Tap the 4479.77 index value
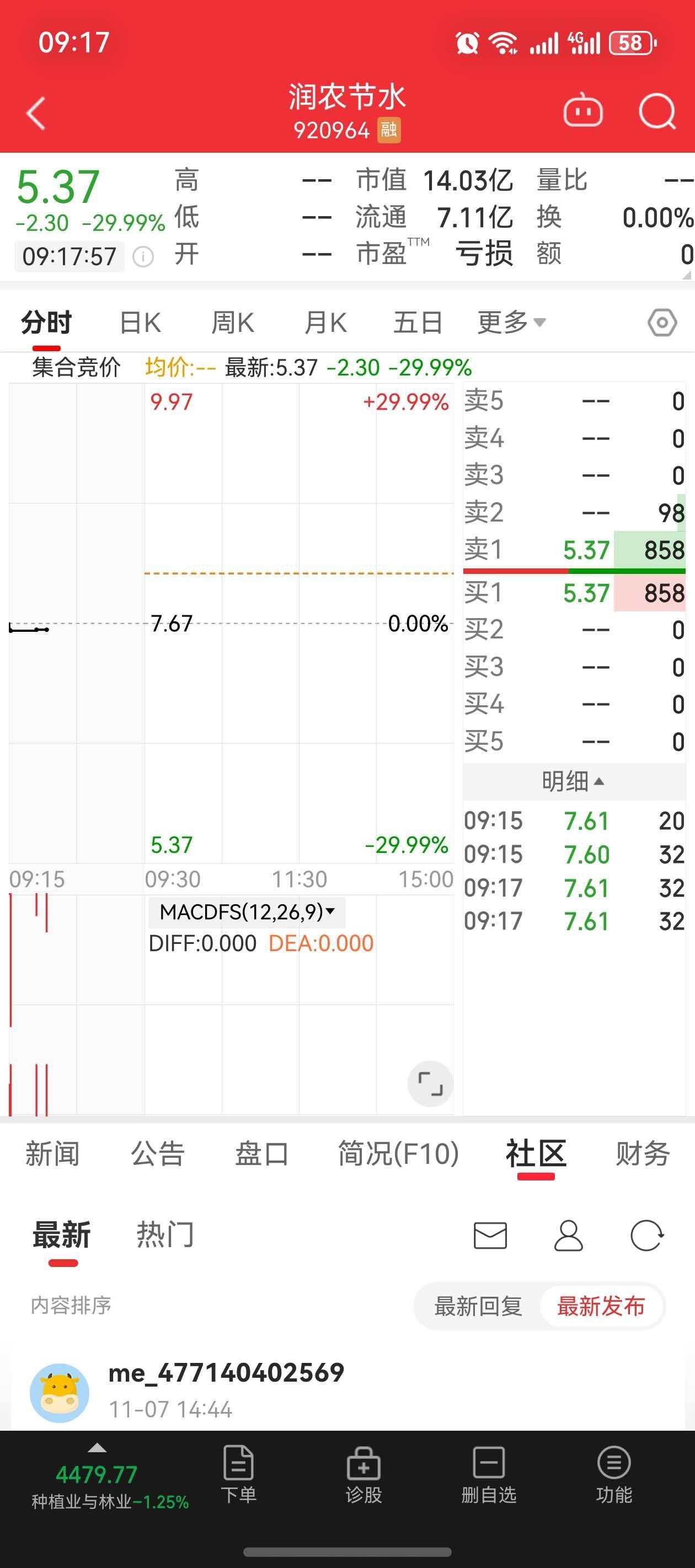The width and height of the screenshot is (695, 1568). coord(96,1475)
